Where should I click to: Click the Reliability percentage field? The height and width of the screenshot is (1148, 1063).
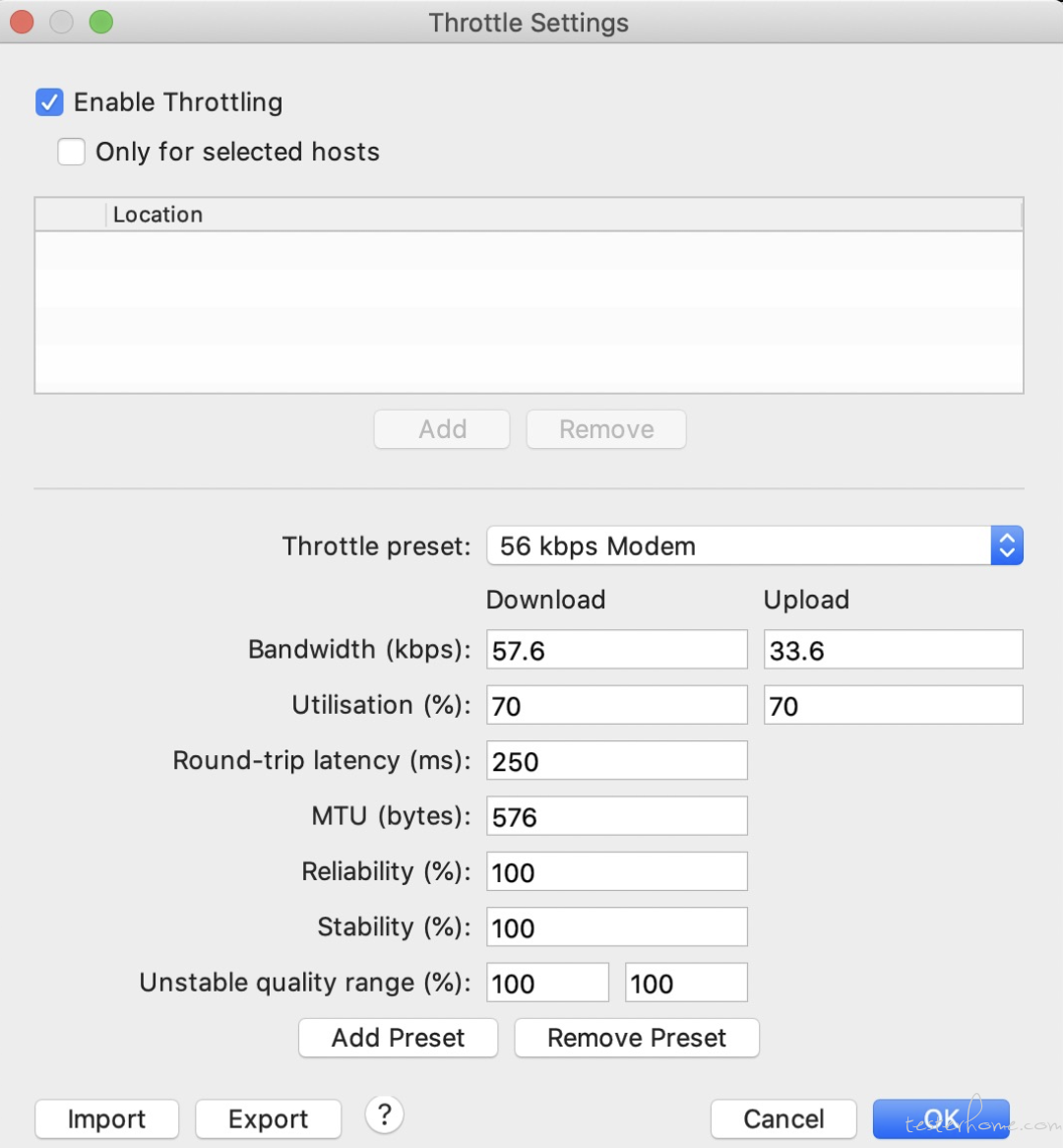617,872
